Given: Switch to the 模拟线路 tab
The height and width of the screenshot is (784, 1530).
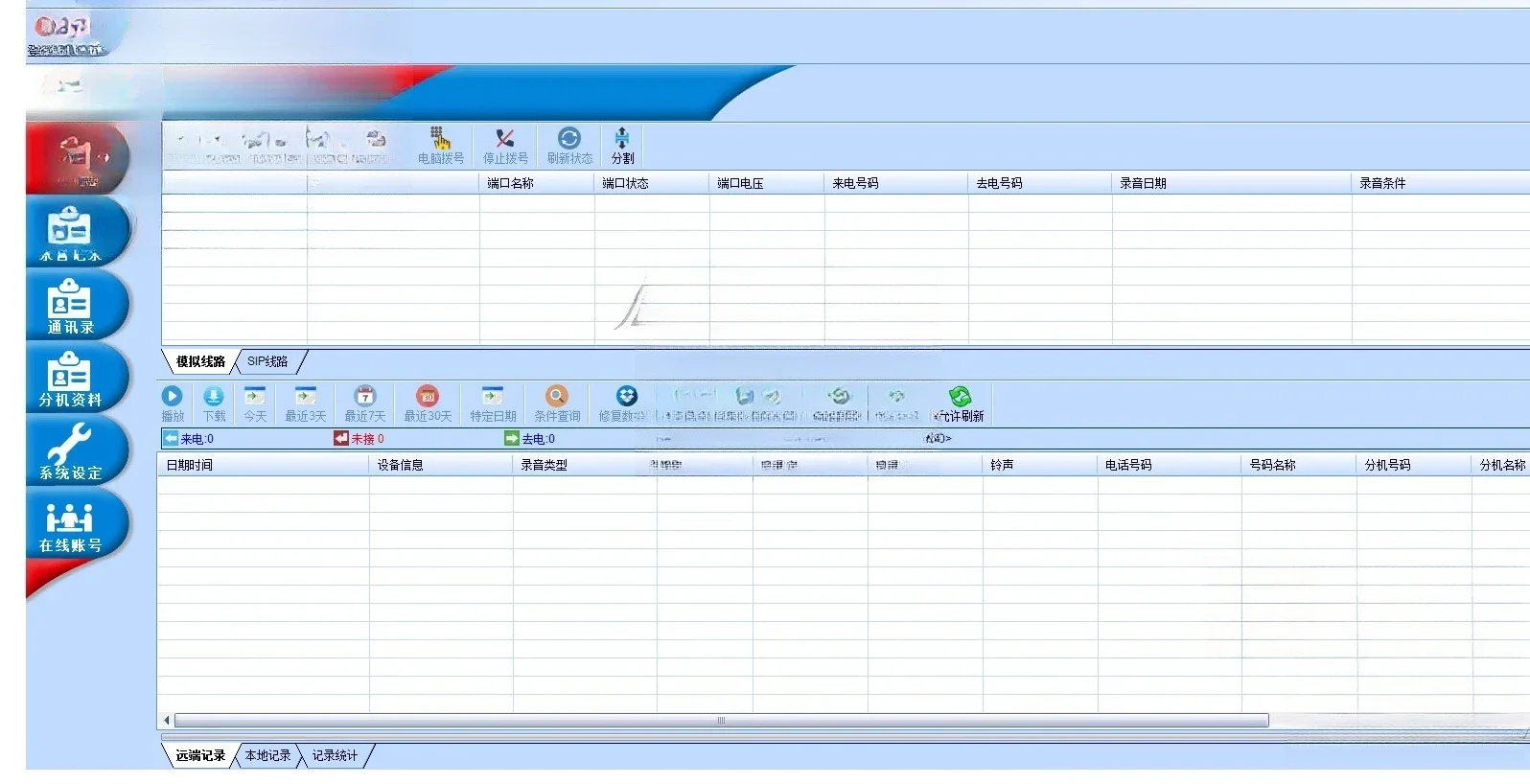Looking at the screenshot, I should pos(200,361).
